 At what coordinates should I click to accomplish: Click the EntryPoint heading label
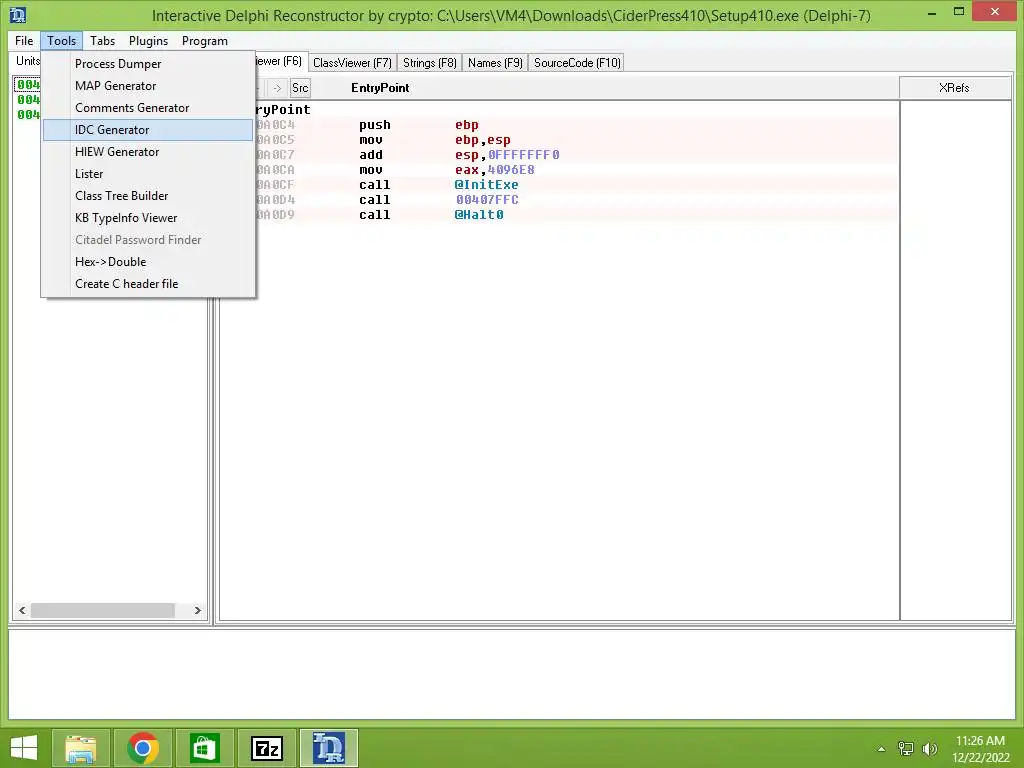380,88
